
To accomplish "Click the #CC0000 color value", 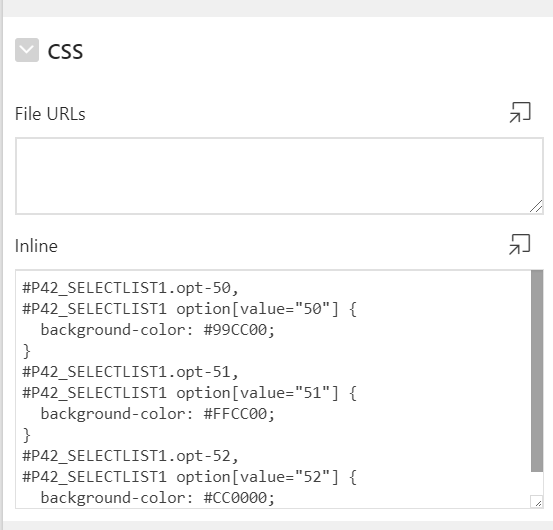I will [235, 498].
